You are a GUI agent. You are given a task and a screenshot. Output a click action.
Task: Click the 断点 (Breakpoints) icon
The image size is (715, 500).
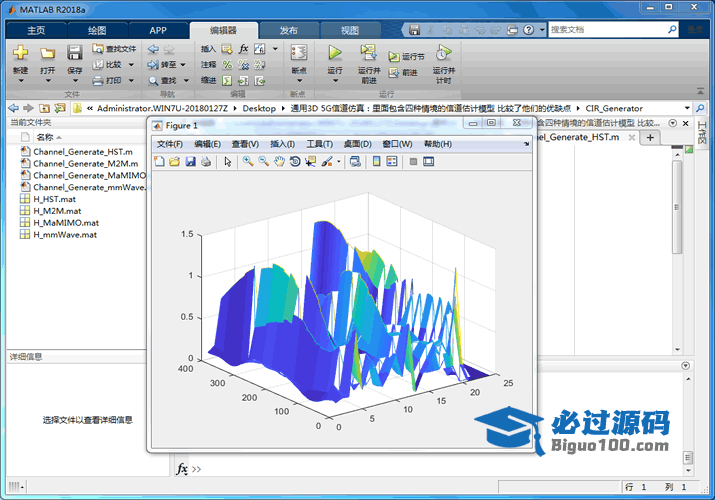299,53
